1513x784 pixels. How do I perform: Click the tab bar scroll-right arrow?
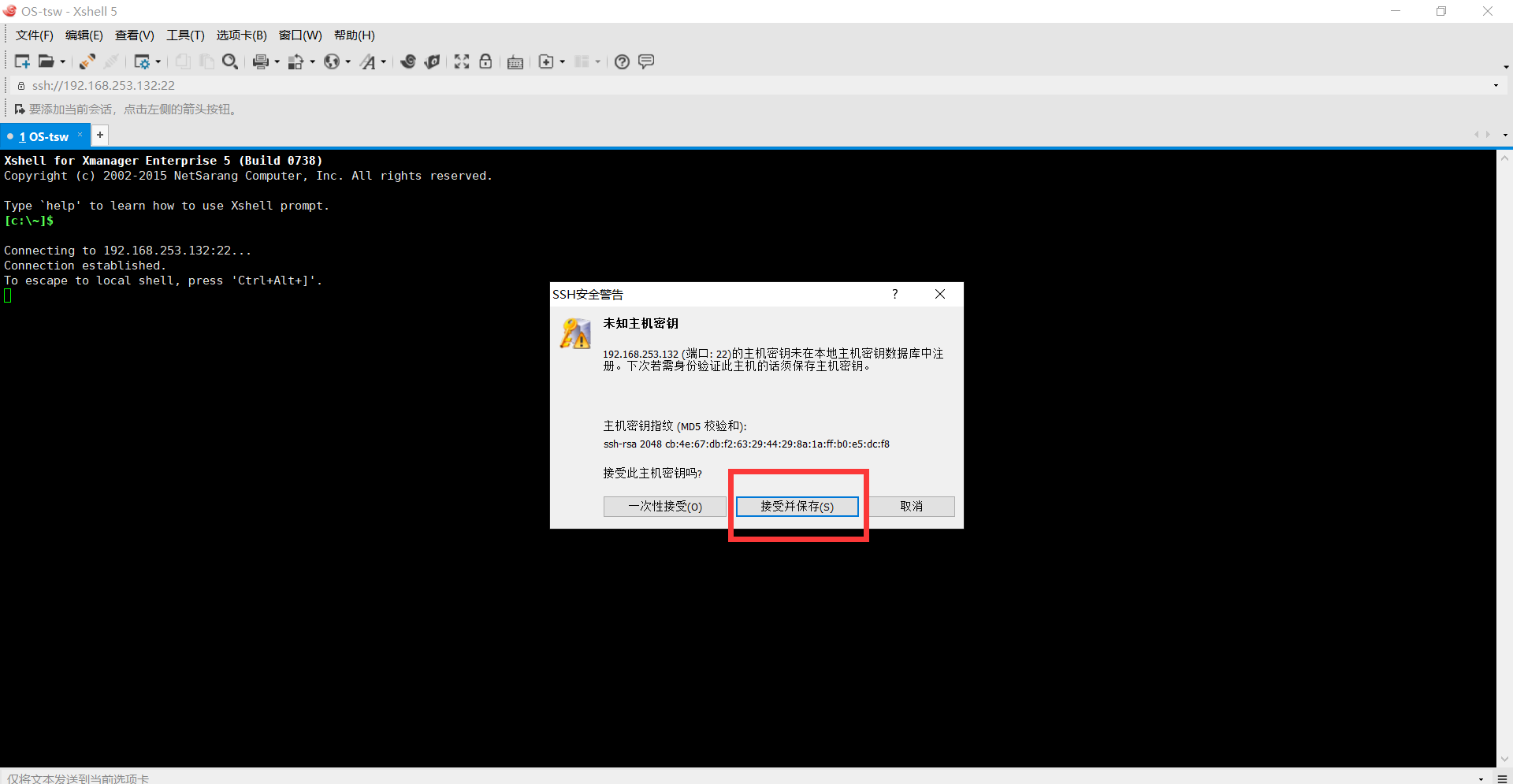(x=1488, y=135)
